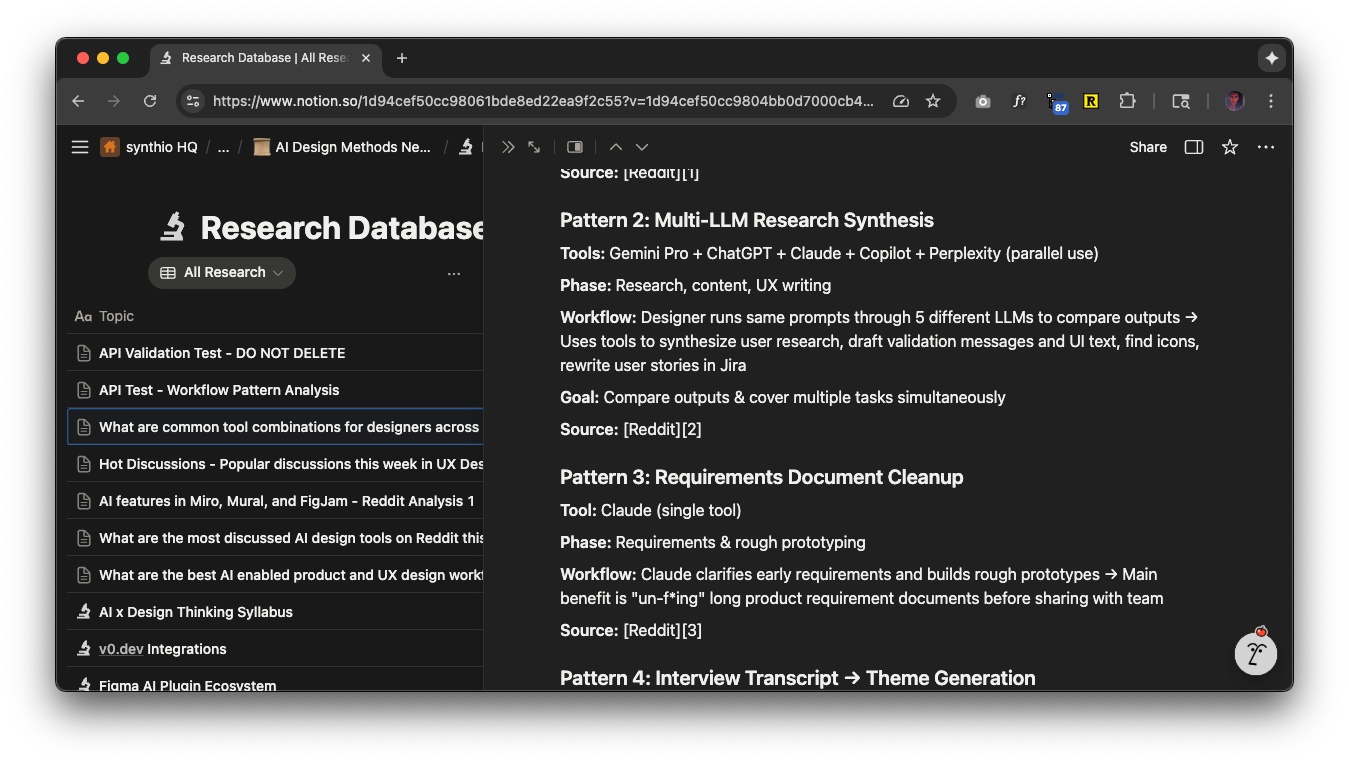This screenshot has height=765, width=1349.
Task: Open AI features in Miro, Mural, FigJam row
Action: [275, 501]
